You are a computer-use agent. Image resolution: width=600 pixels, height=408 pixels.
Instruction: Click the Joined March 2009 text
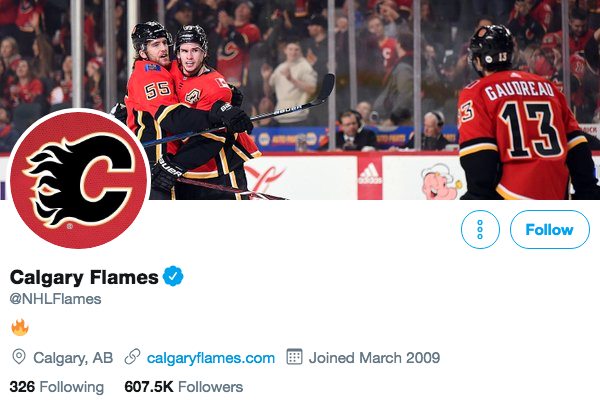tap(374, 358)
